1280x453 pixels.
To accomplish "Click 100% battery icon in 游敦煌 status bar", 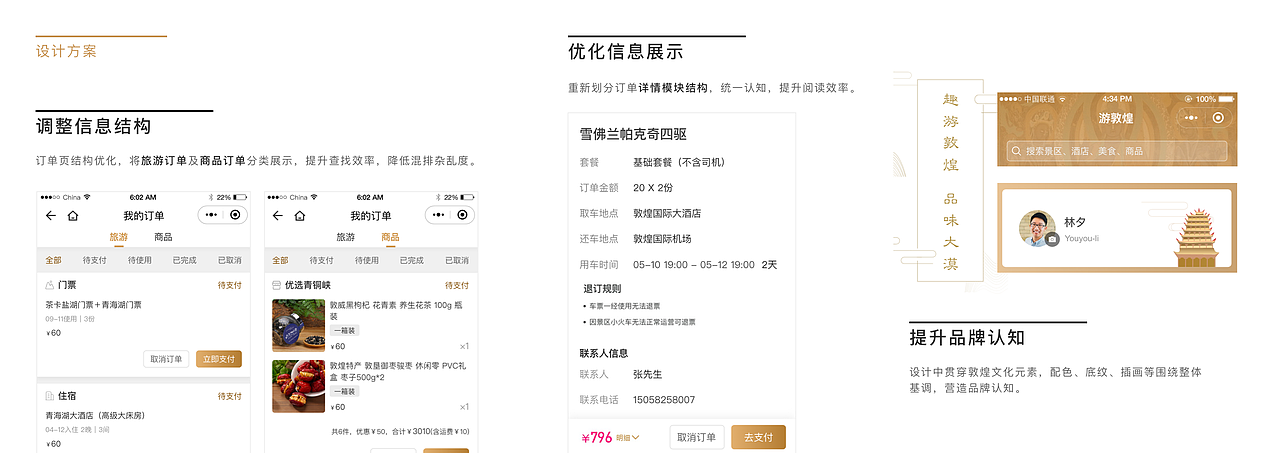I will point(1226,99).
